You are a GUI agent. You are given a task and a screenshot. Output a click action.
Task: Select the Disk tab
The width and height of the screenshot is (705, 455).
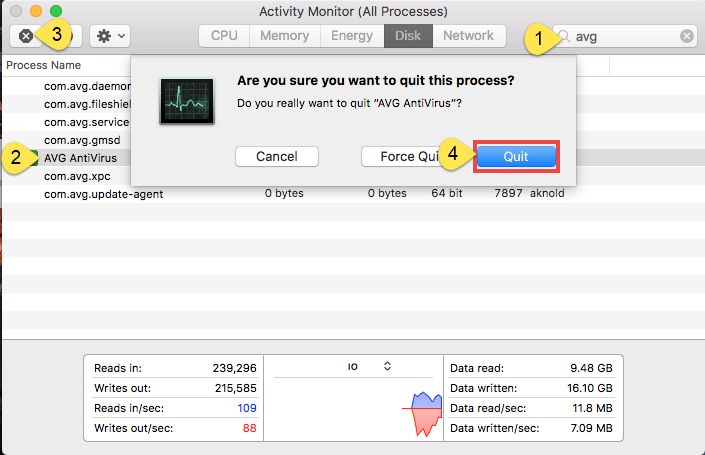click(407, 36)
